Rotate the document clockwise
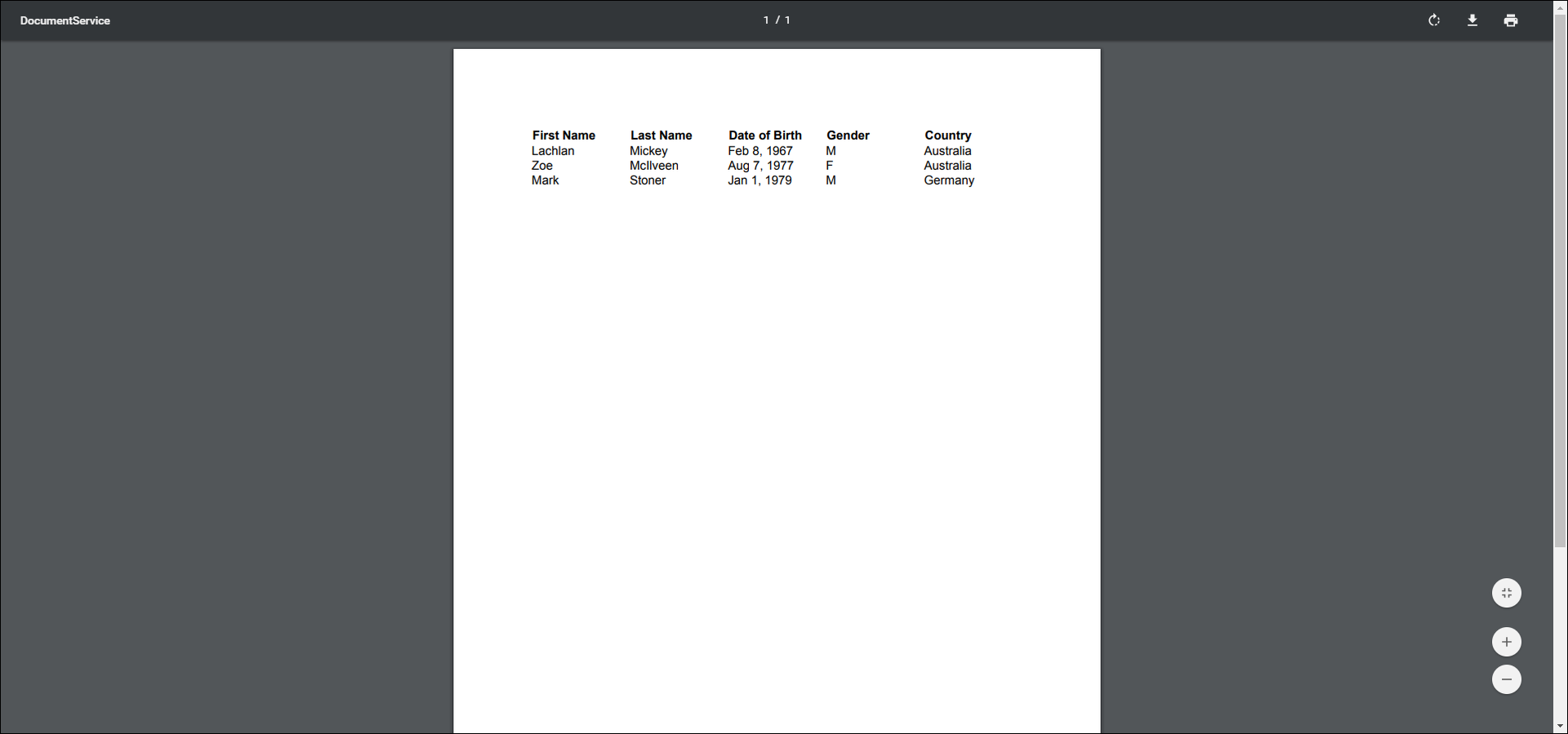This screenshot has height=734, width=1568. click(x=1434, y=20)
